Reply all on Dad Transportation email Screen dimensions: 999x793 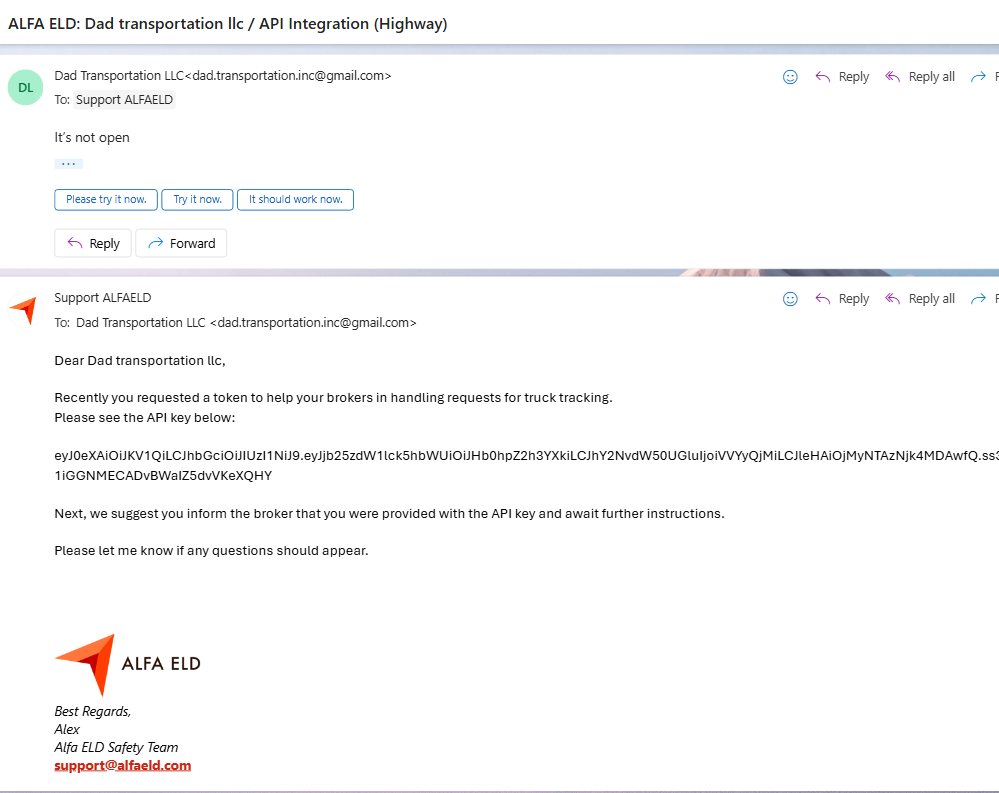point(920,77)
